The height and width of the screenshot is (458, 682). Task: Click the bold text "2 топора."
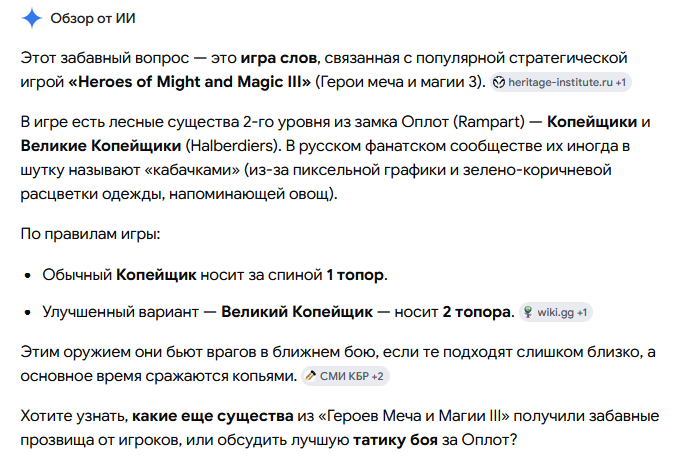coord(478,312)
